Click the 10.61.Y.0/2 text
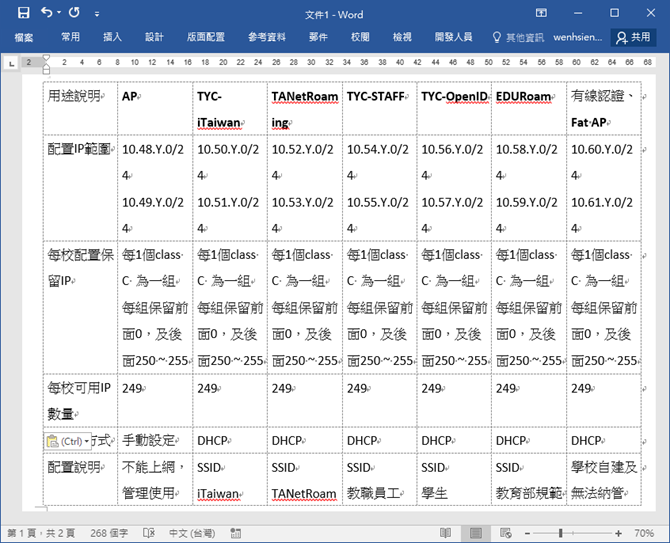Image resolution: width=670 pixels, height=543 pixels. point(602,202)
